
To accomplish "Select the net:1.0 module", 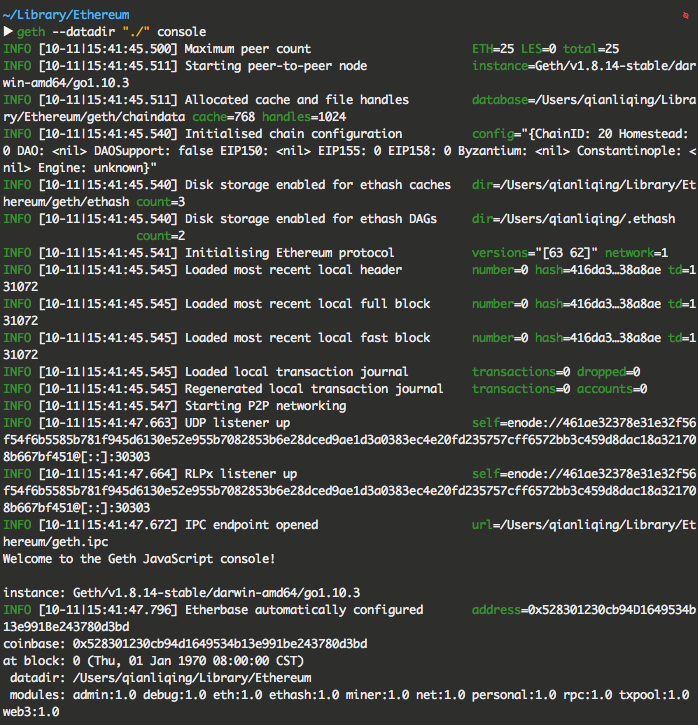I will (441, 695).
